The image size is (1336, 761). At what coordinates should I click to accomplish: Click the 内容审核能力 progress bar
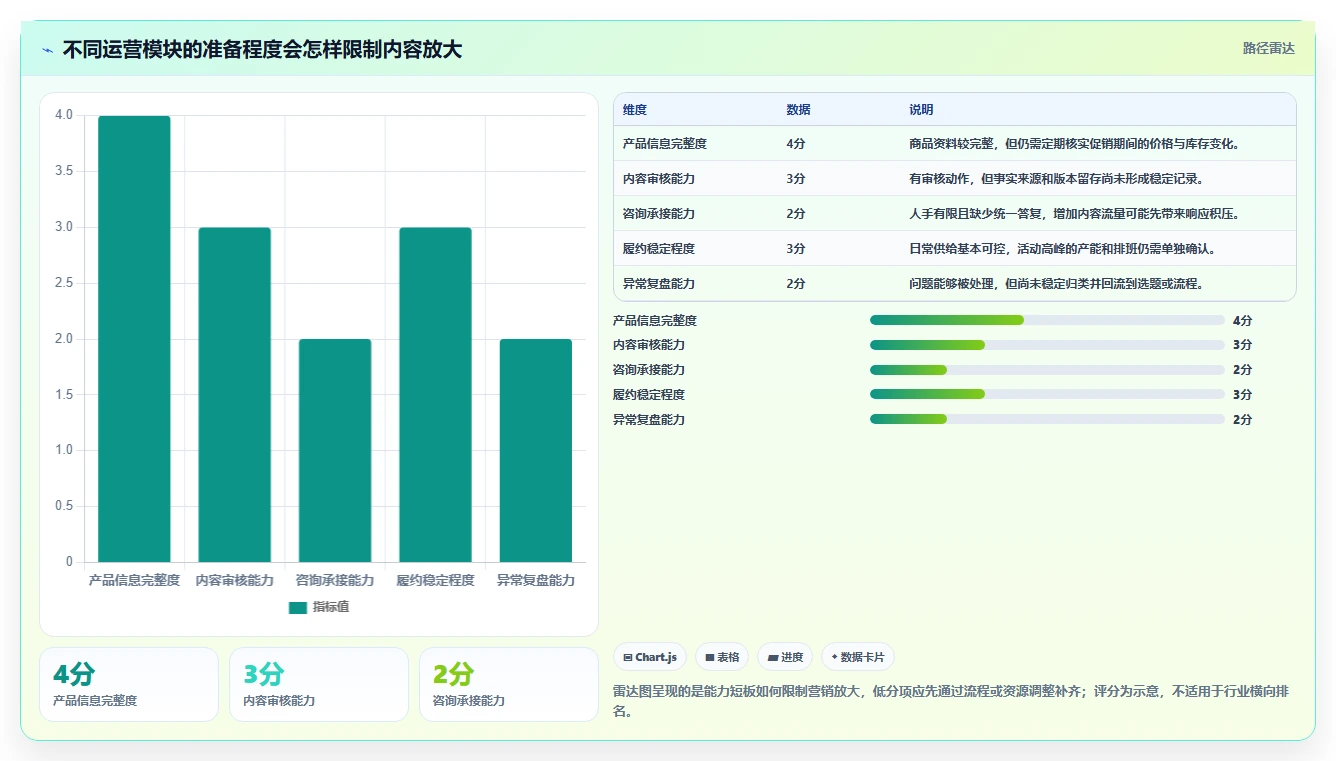tap(1047, 345)
